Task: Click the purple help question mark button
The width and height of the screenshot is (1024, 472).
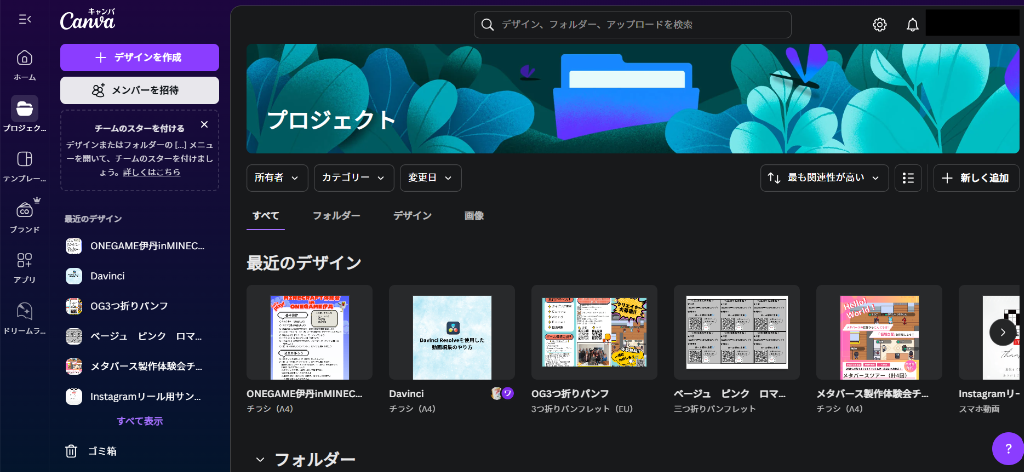Action: (x=1007, y=448)
